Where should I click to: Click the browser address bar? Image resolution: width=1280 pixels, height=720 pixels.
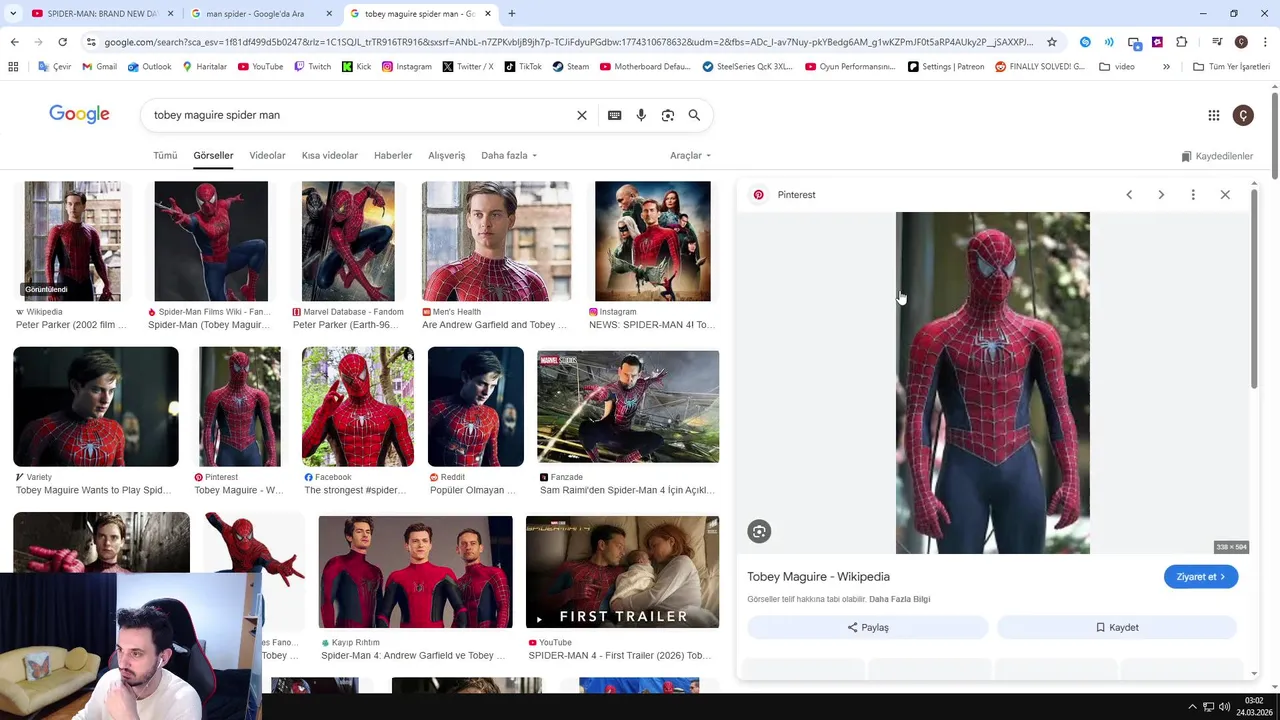pos(568,42)
